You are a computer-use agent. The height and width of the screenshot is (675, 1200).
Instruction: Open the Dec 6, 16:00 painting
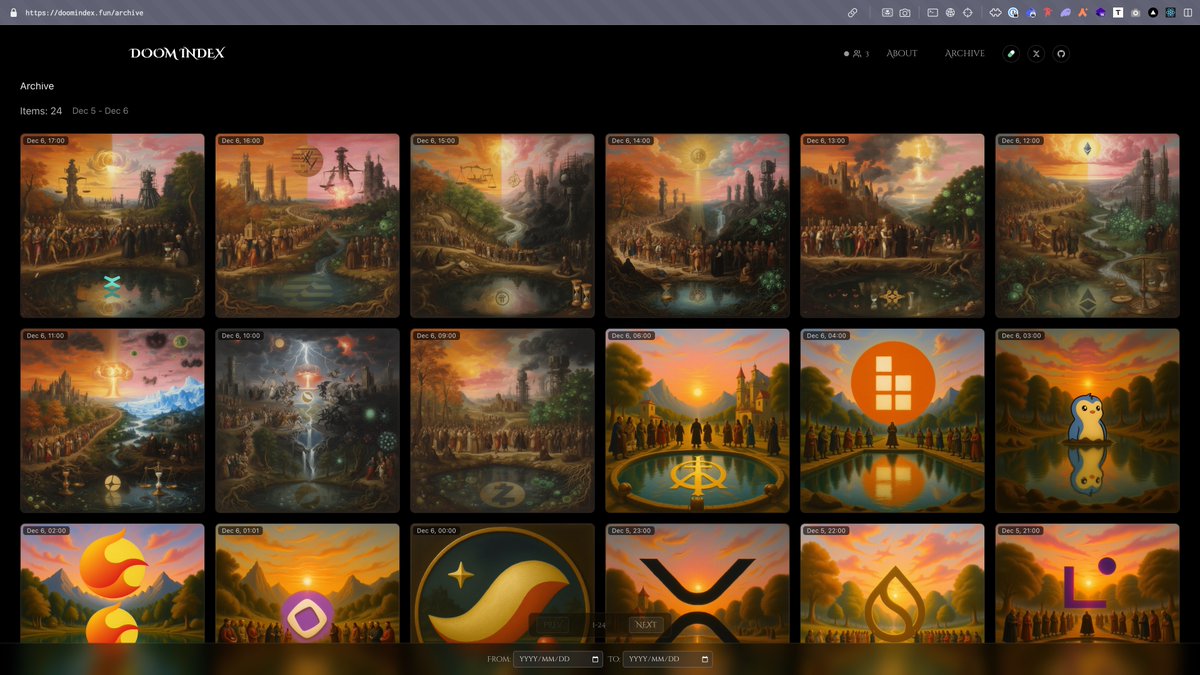pos(307,226)
